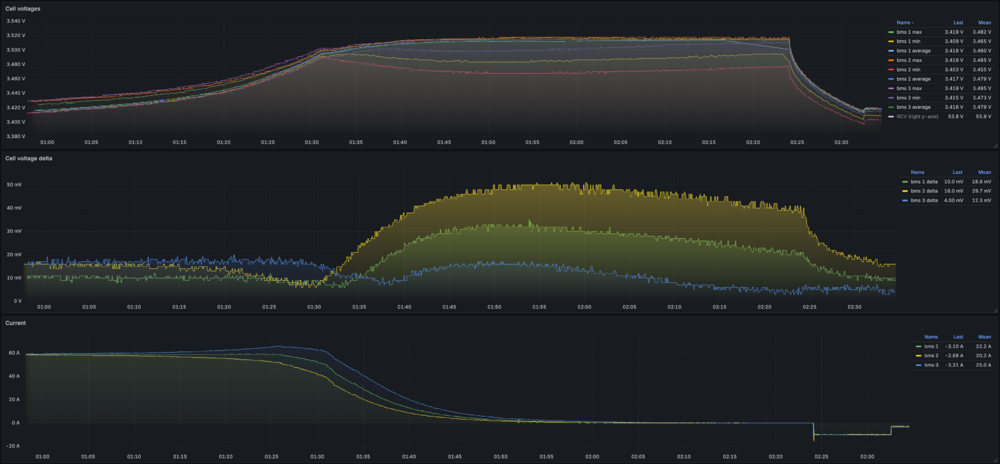Image resolution: width=1000 pixels, height=464 pixels.
Task: Sort Current legend by Mean
Action: coord(986,337)
